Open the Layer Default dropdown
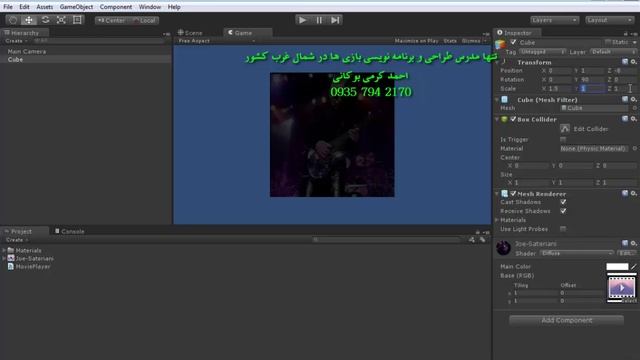The image size is (640, 360). pos(612,52)
